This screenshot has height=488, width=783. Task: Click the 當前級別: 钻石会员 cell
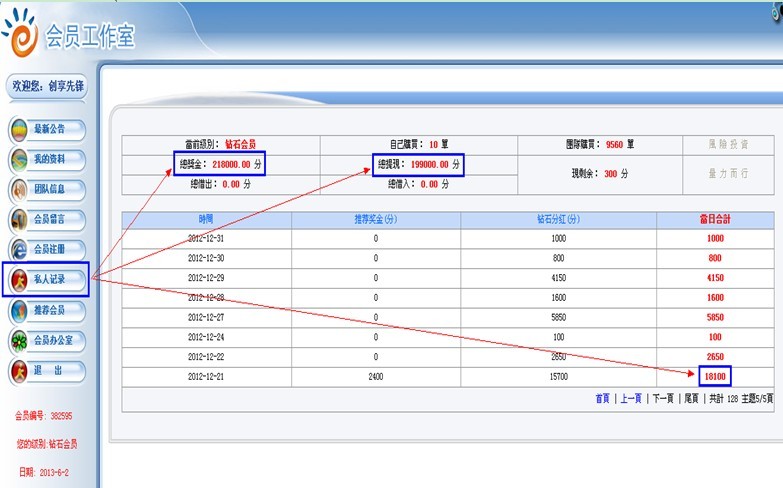(221, 145)
